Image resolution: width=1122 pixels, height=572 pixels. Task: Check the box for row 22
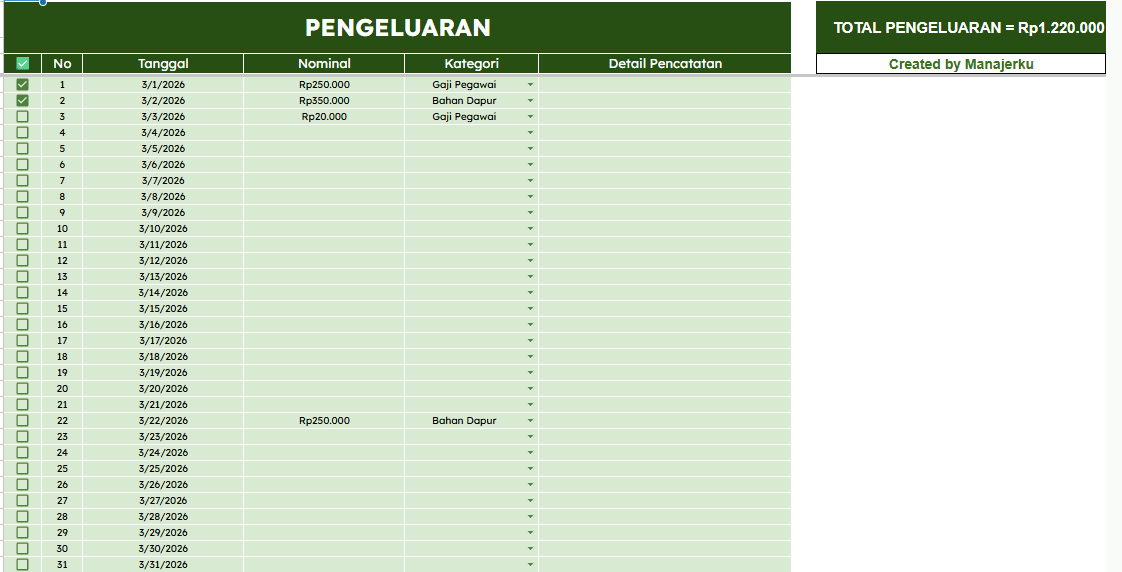(22, 420)
